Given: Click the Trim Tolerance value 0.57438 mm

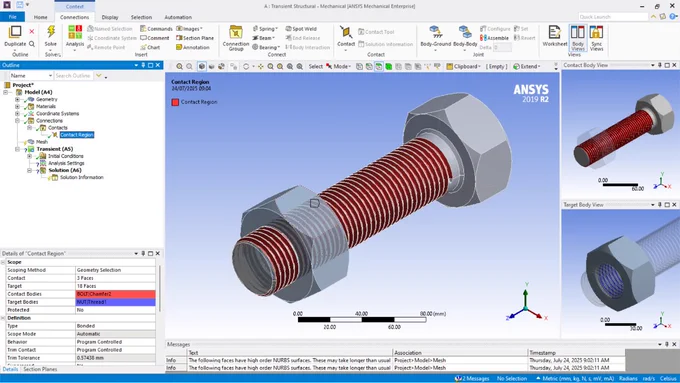Looking at the screenshot, I should 115,358.
